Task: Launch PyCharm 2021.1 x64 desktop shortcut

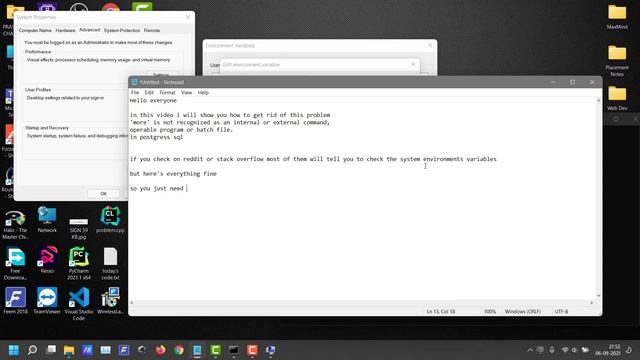Action: point(79,264)
